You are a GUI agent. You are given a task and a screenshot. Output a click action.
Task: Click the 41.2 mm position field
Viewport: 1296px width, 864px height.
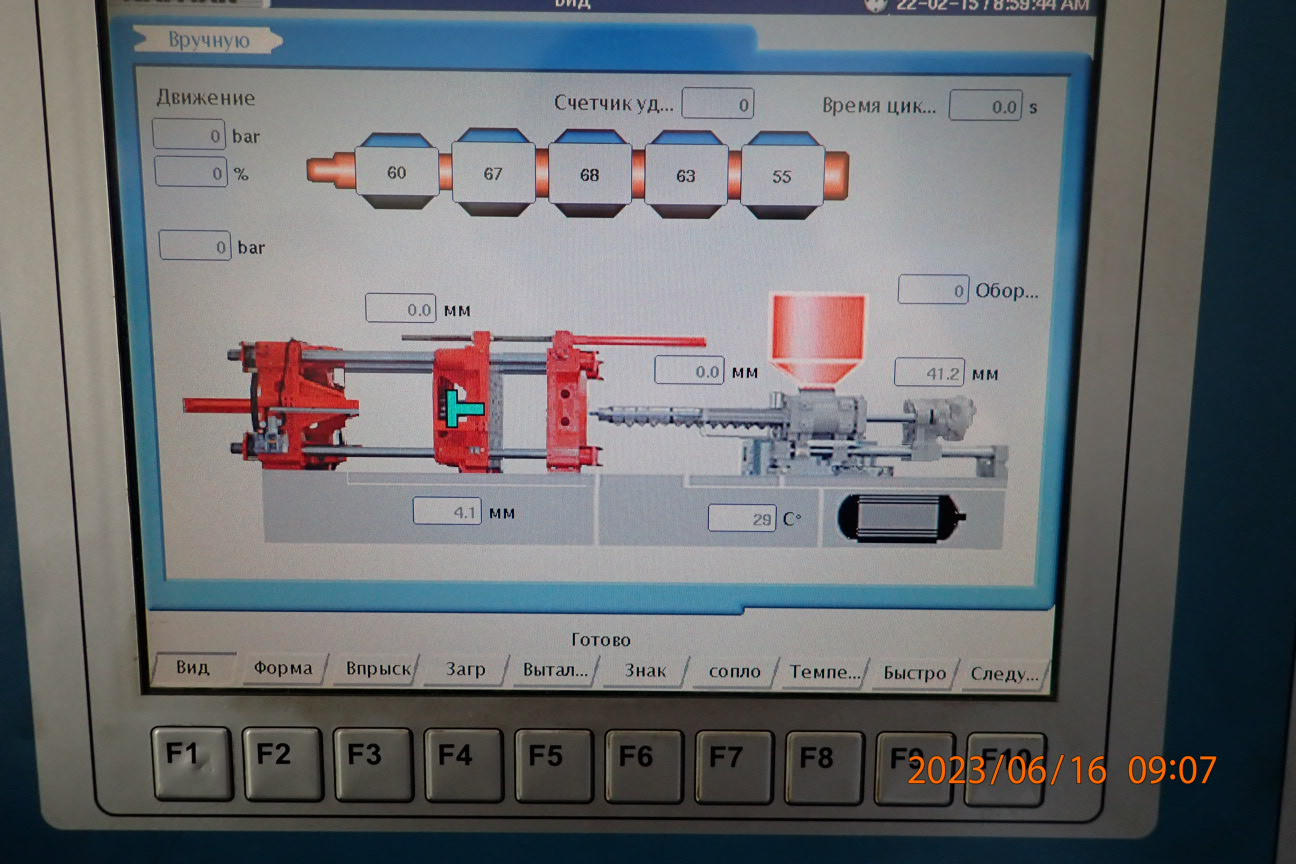click(929, 372)
